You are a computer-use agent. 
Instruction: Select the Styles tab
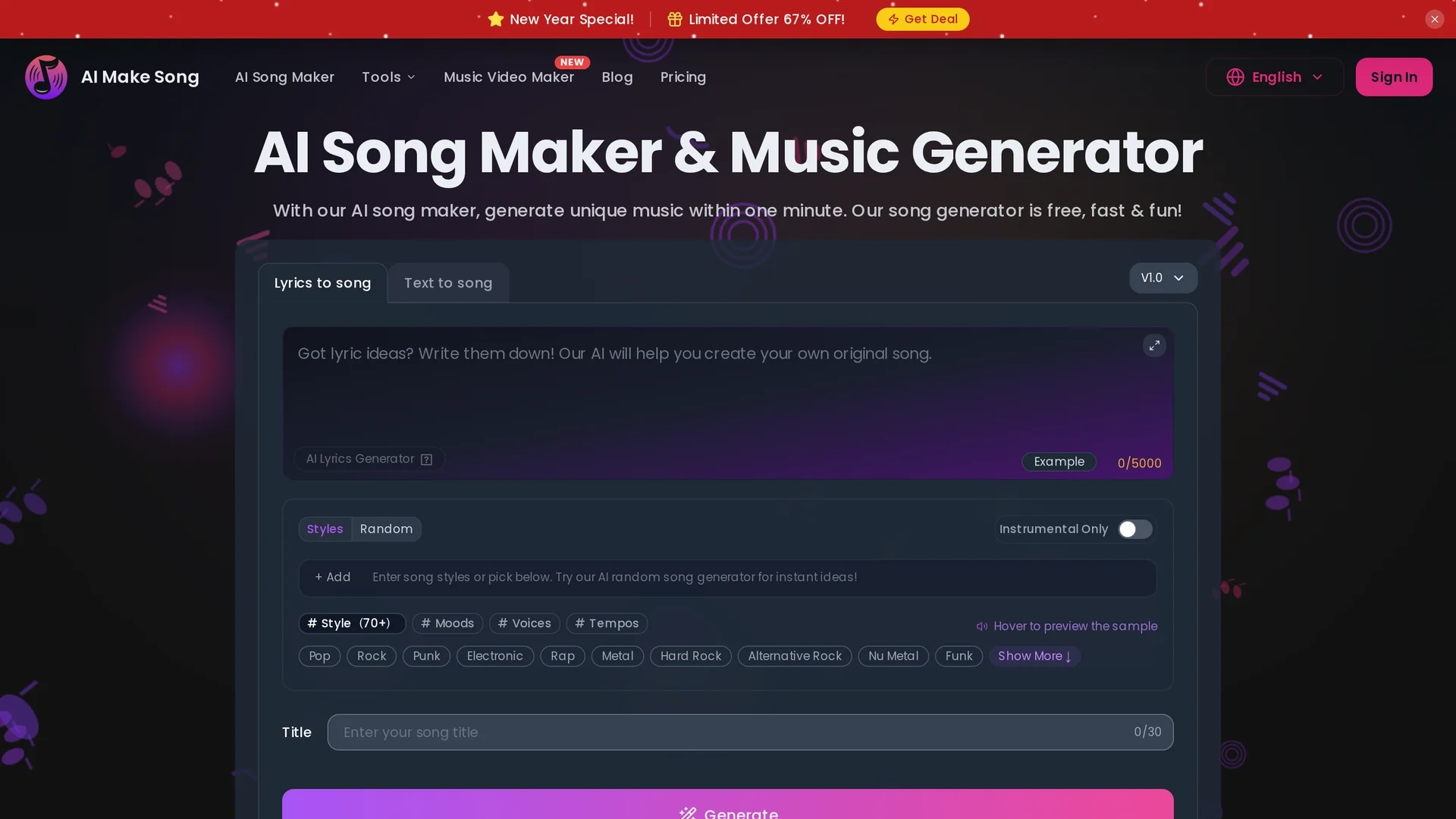(325, 529)
